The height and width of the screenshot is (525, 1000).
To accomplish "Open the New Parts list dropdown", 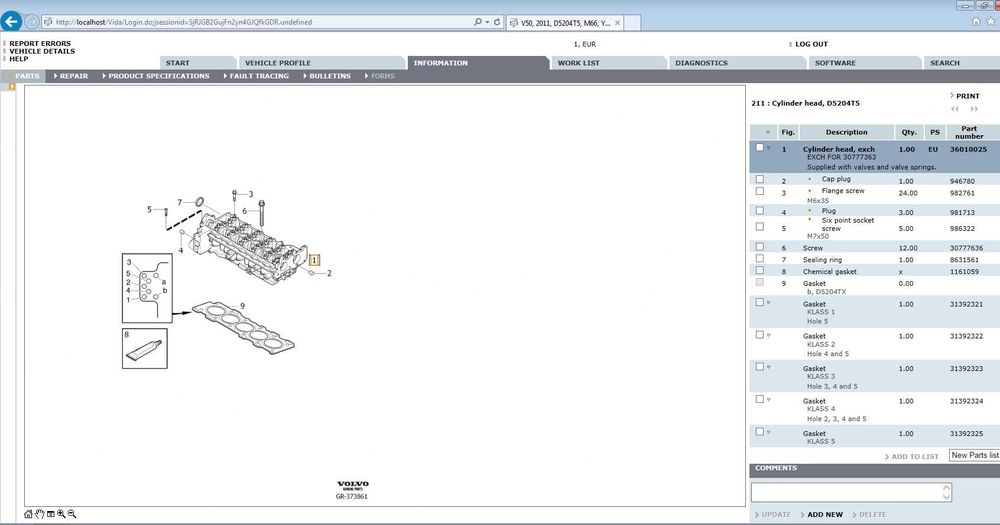I will point(974,455).
